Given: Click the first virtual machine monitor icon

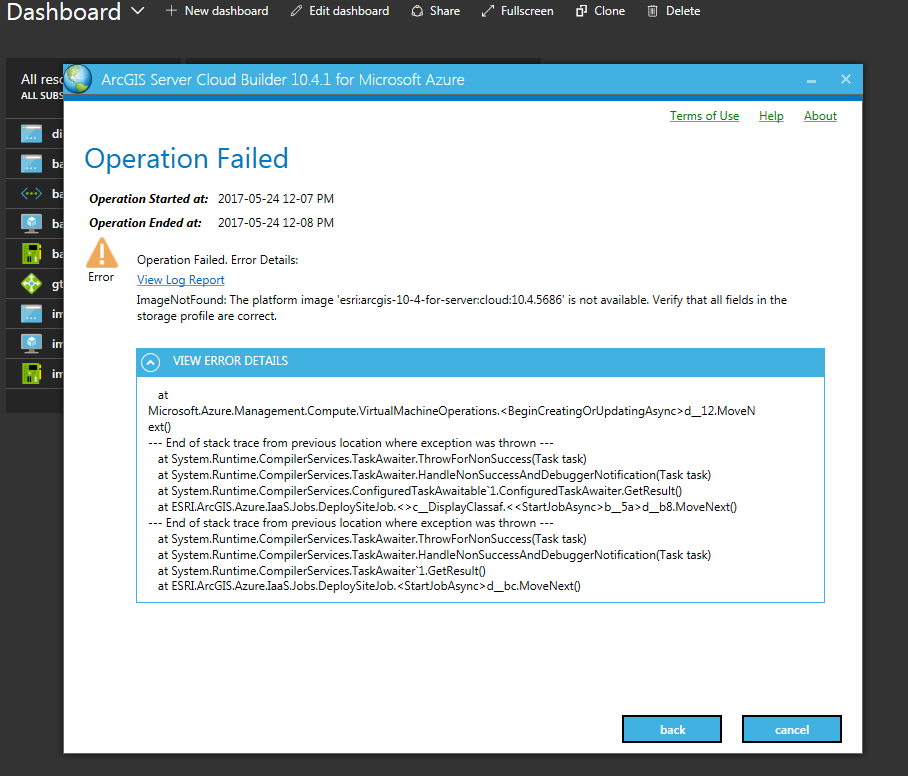Looking at the screenshot, I should pyautogui.click(x=31, y=224).
